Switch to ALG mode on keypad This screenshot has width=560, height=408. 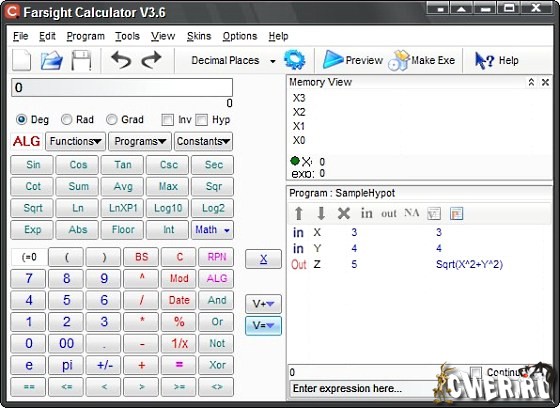point(216,278)
